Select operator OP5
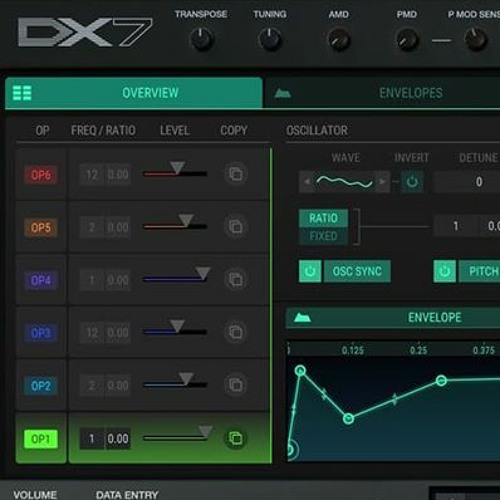Viewport: 500px width, 500px height. (x=41, y=228)
